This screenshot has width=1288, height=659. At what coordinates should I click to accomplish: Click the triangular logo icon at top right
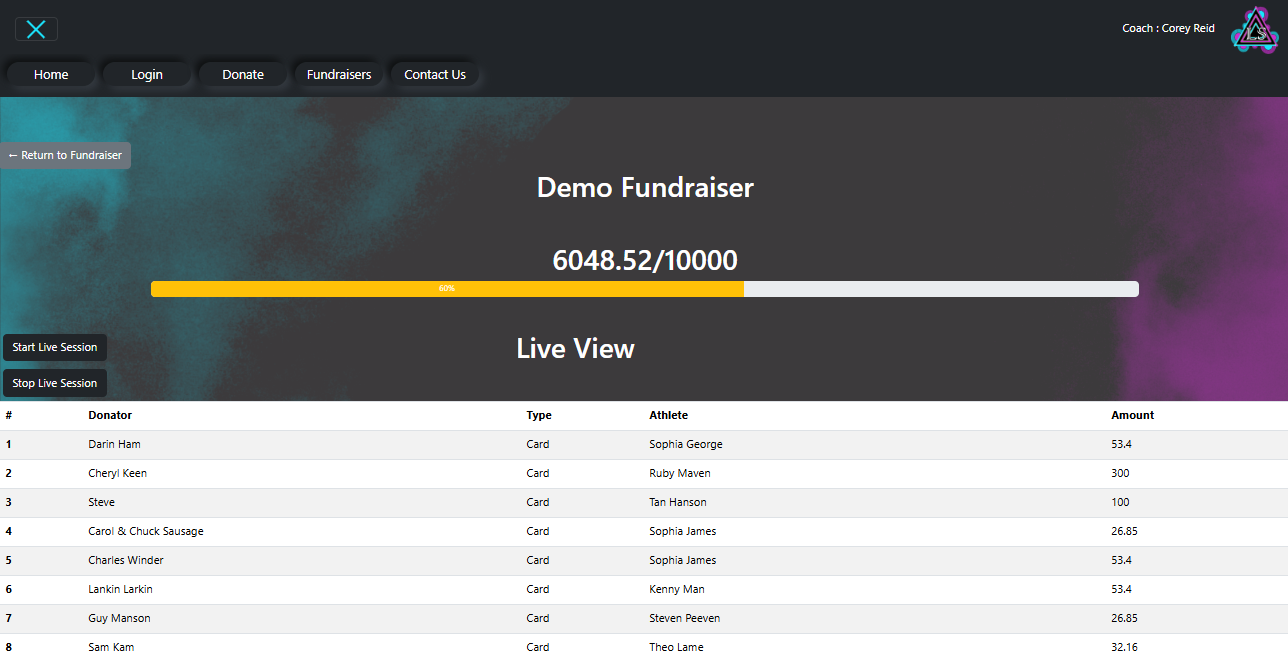pos(1254,30)
